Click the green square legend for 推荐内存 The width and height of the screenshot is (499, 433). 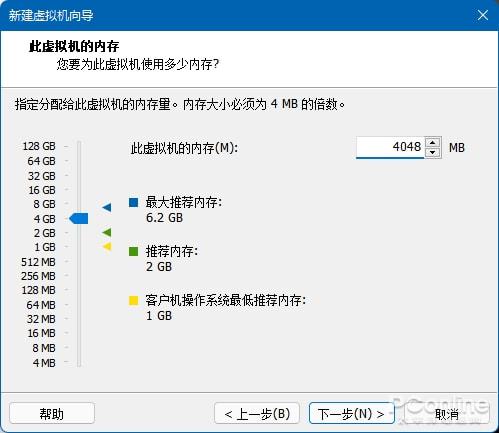click(133, 251)
